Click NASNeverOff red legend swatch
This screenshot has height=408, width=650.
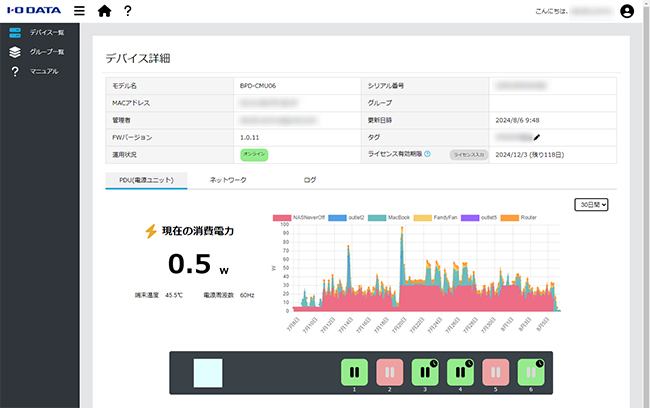pyautogui.click(x=282, y=218)
